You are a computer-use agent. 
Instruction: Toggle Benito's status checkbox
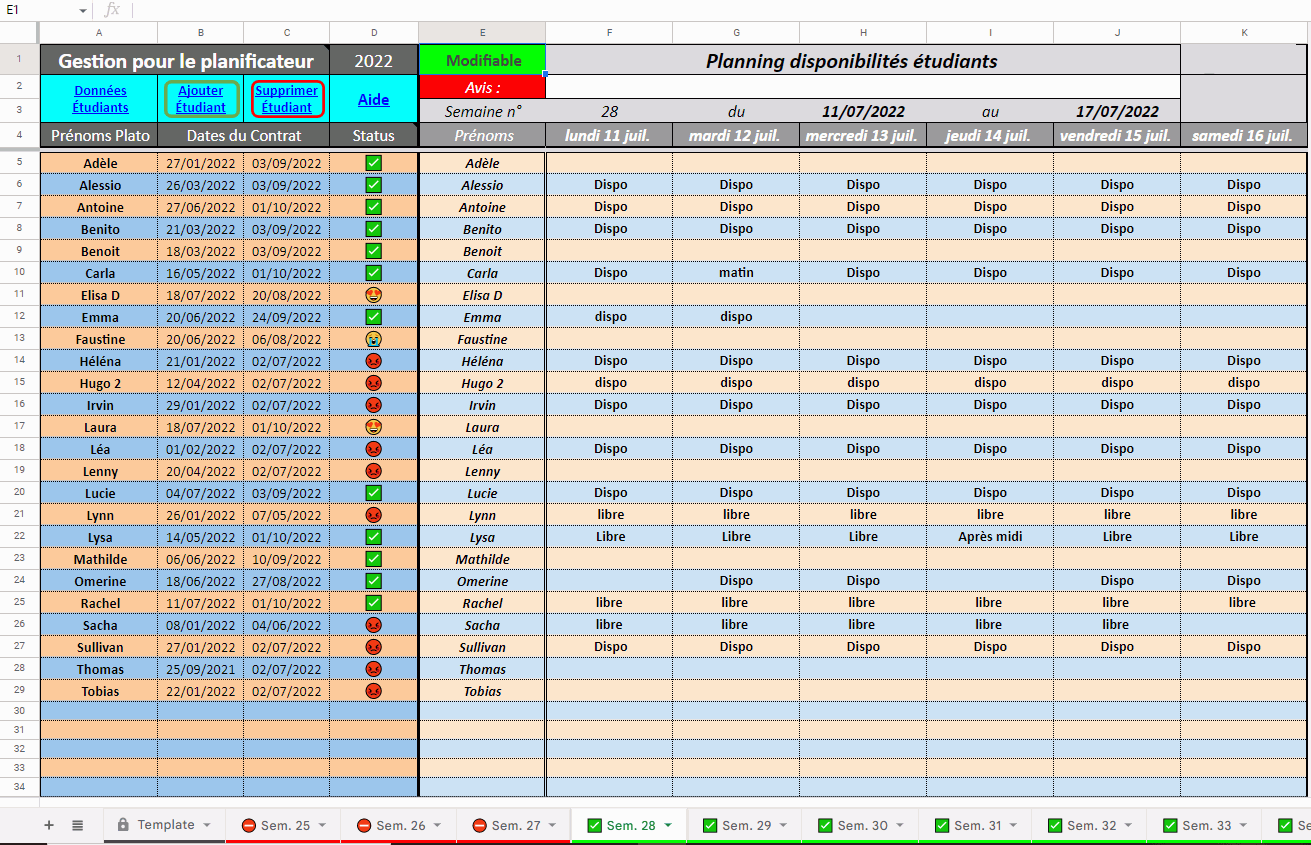pyautogui.click(x=374, y=229)
